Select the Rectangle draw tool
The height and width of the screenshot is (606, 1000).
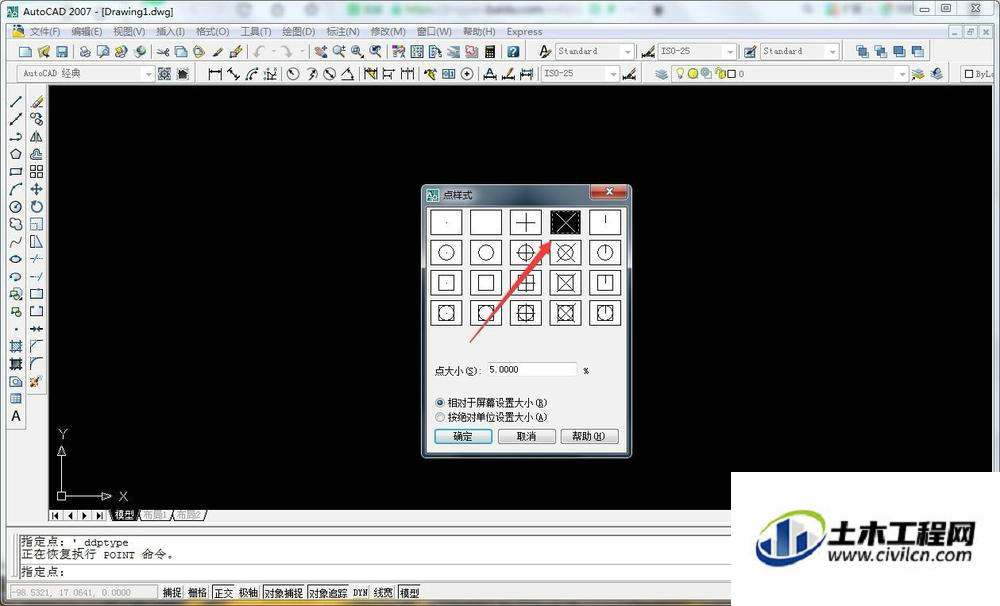(x=16, y=172)
